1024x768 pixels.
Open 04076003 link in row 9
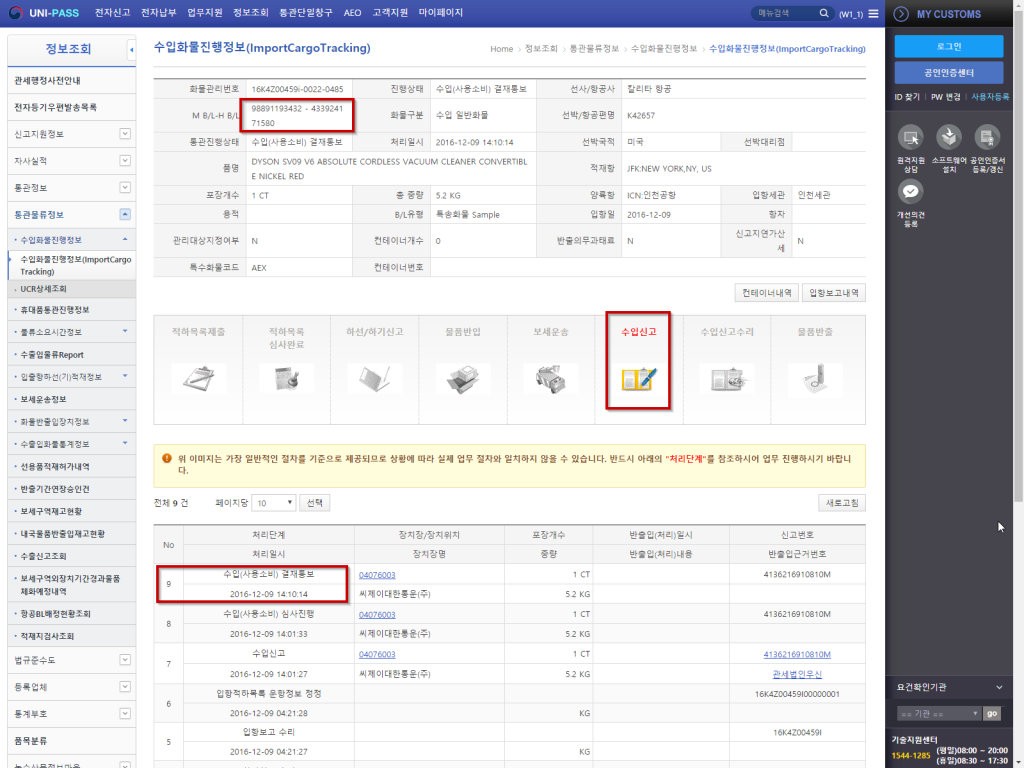377,575
